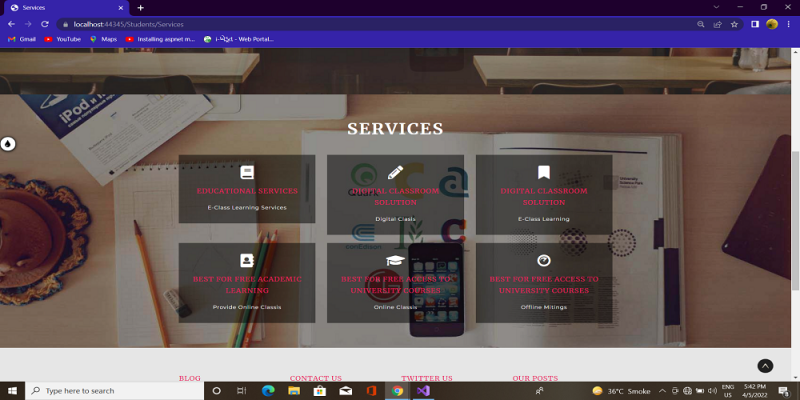Screen dimensions: 800x400
Task: Reload the Services page
Action: 45,24
